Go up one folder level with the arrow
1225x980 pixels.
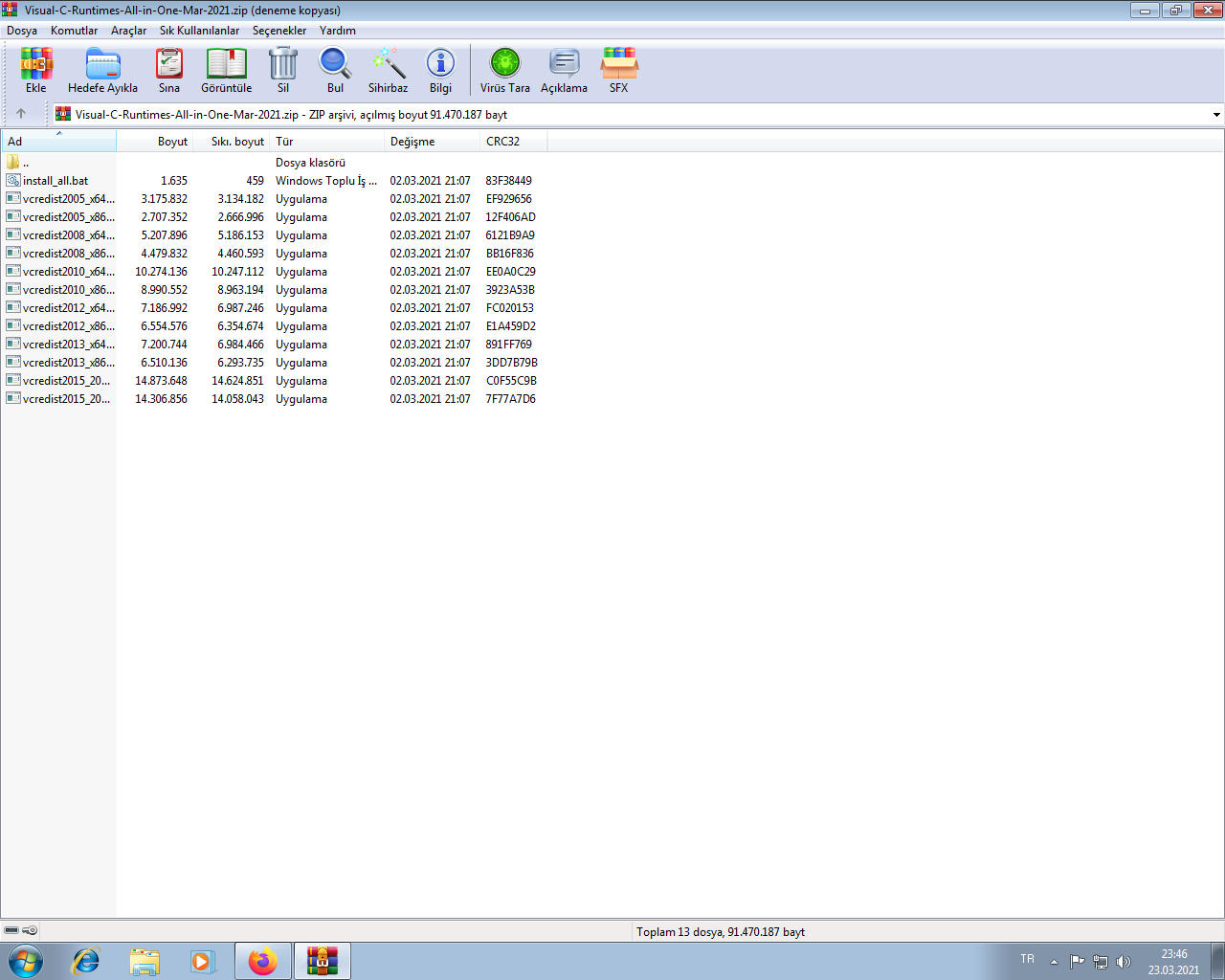(21, 114)
